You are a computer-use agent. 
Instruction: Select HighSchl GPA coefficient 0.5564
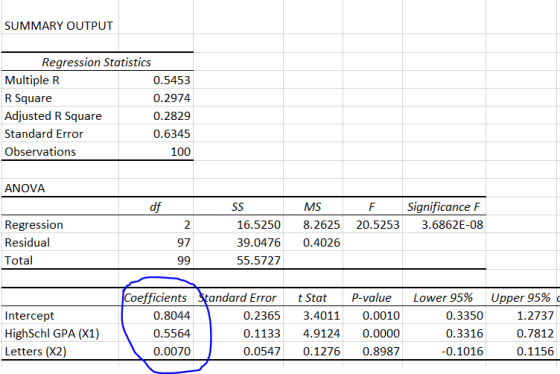pos(172,333)
